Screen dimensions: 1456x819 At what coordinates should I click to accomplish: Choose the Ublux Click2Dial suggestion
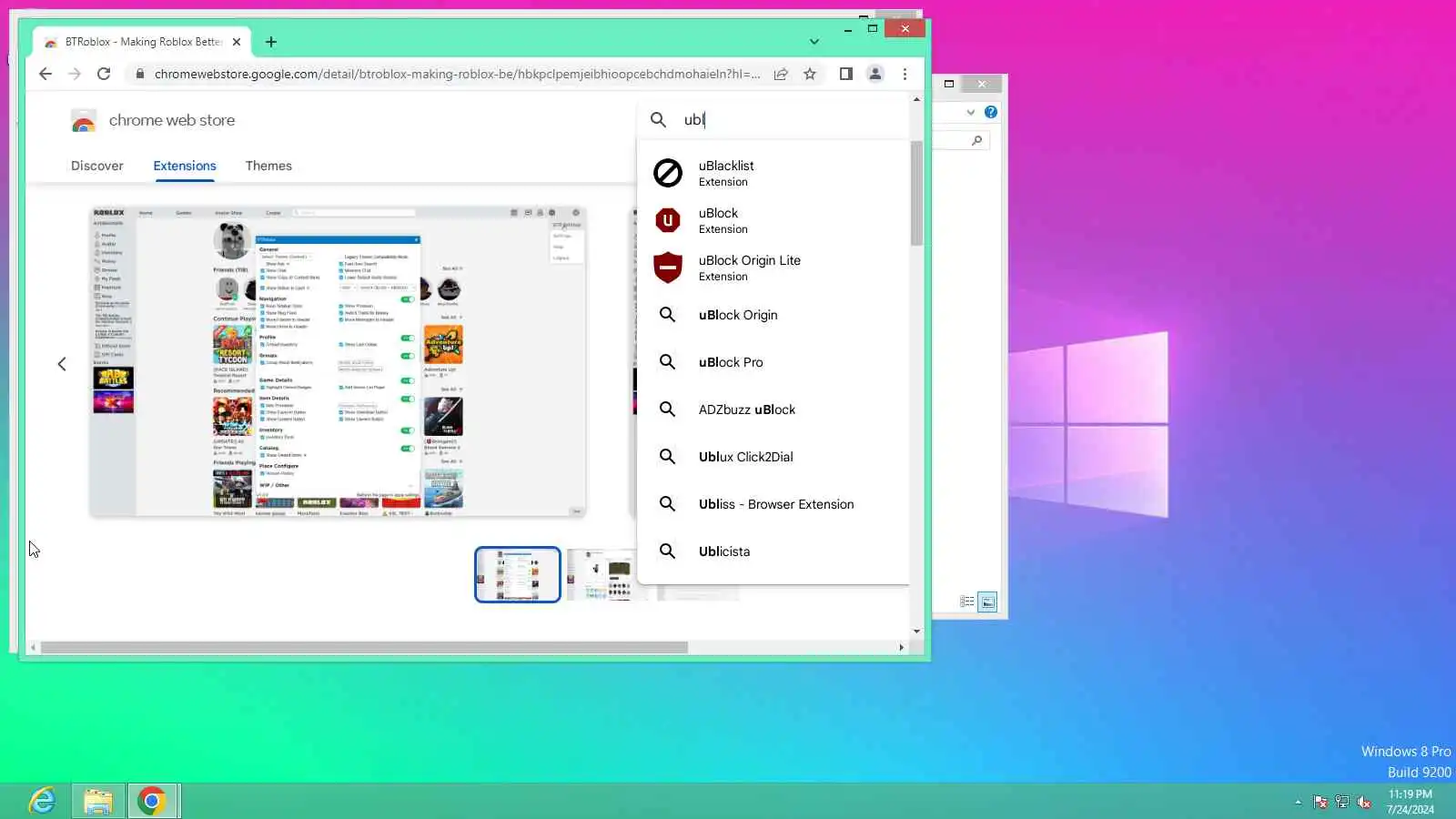[x=773, y=457]
